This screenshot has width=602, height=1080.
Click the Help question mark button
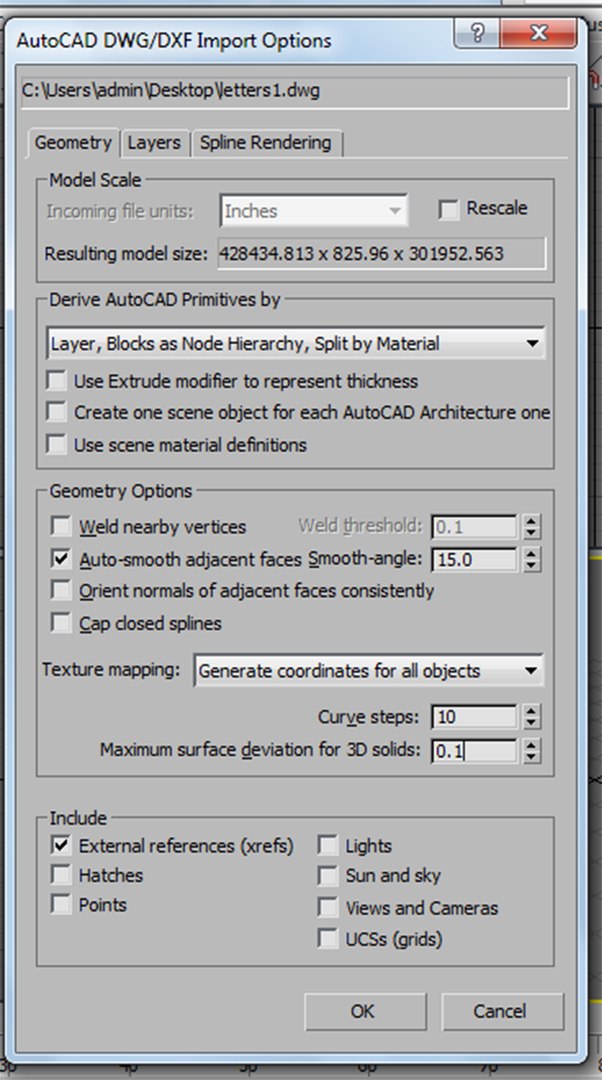pos(477,32)
